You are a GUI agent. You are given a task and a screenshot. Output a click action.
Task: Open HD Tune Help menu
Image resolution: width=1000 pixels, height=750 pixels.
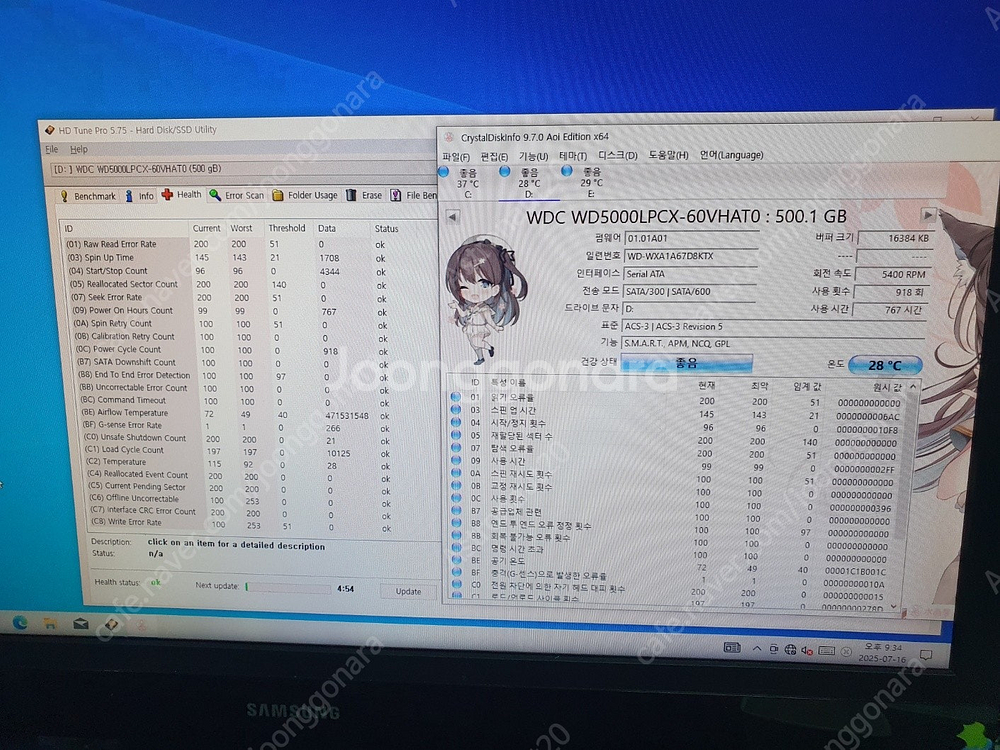pyautogui.click(x=79, y=149)
